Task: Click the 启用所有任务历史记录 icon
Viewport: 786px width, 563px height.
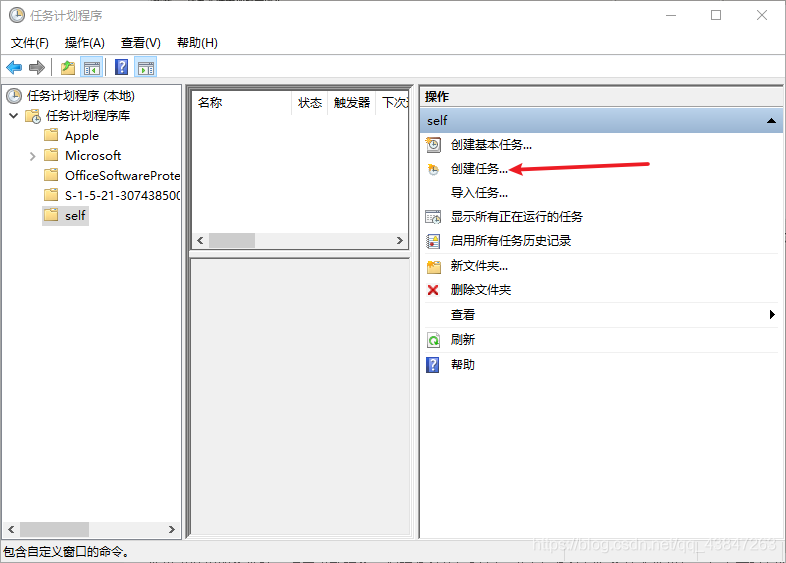Action: click(x=433, y=241)
